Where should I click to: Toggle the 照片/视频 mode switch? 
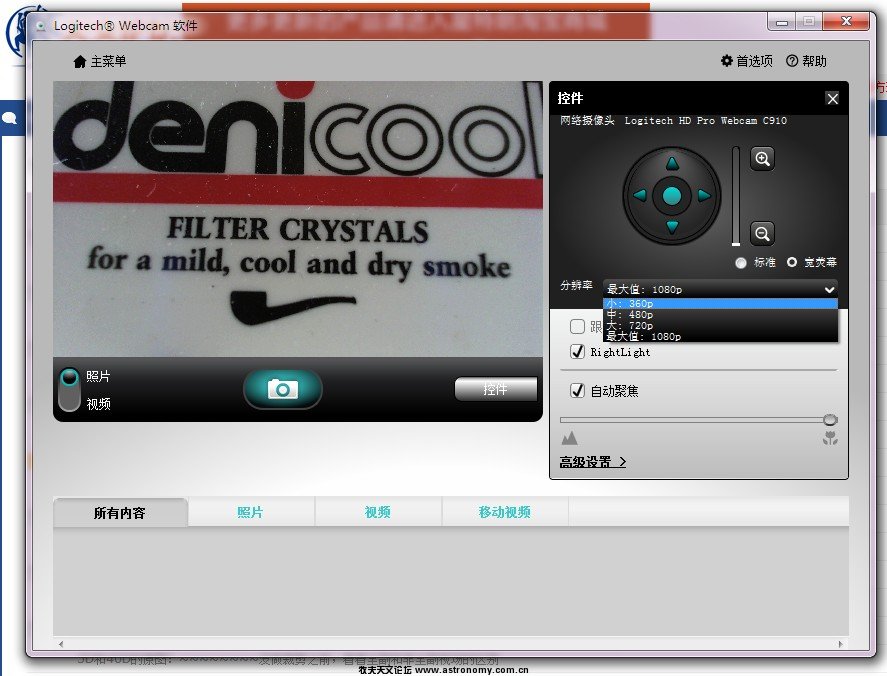pyautogui.click(x=70, y=389)
